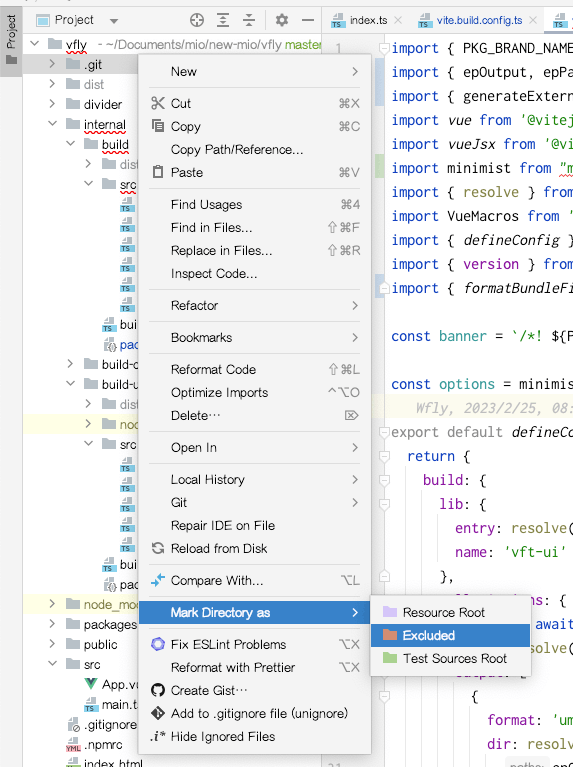Close the vite.build.config.ts tab

pyautogui.click(x=533, y=21)
